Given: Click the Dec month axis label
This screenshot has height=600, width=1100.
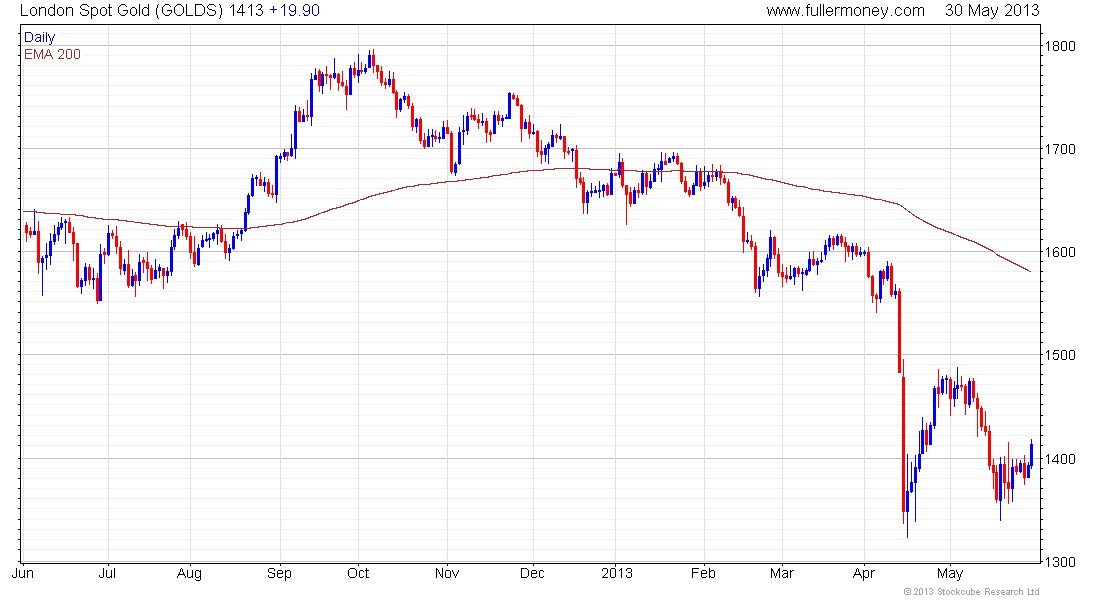Looking at the screenshot, I should point(532,573).
